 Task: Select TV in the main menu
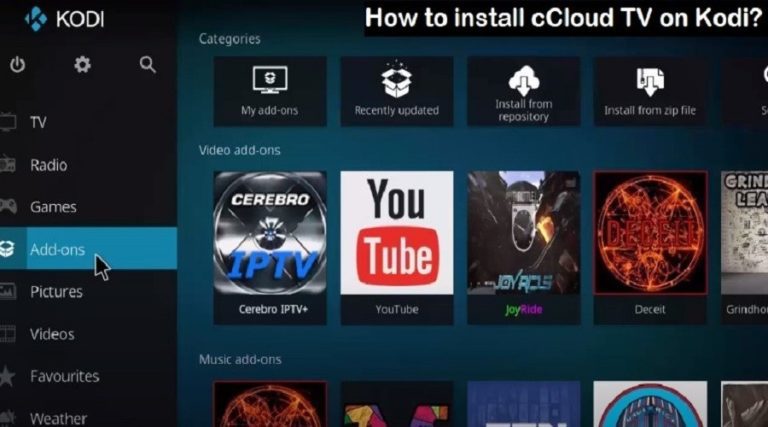[38, 122]
